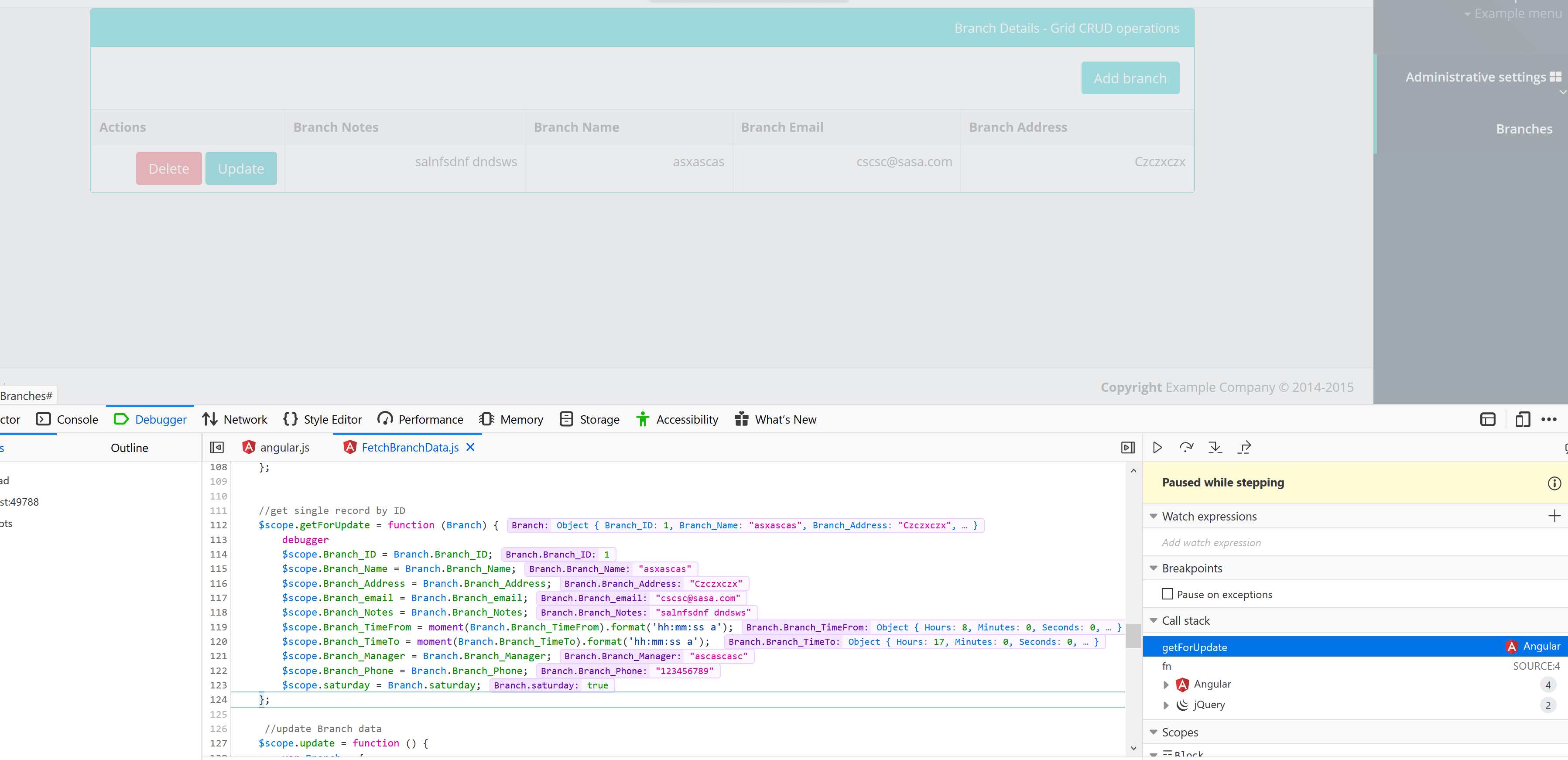
Task: Switch to the Debugger panel
Action: pyautogui.click(x=150, y=419)
